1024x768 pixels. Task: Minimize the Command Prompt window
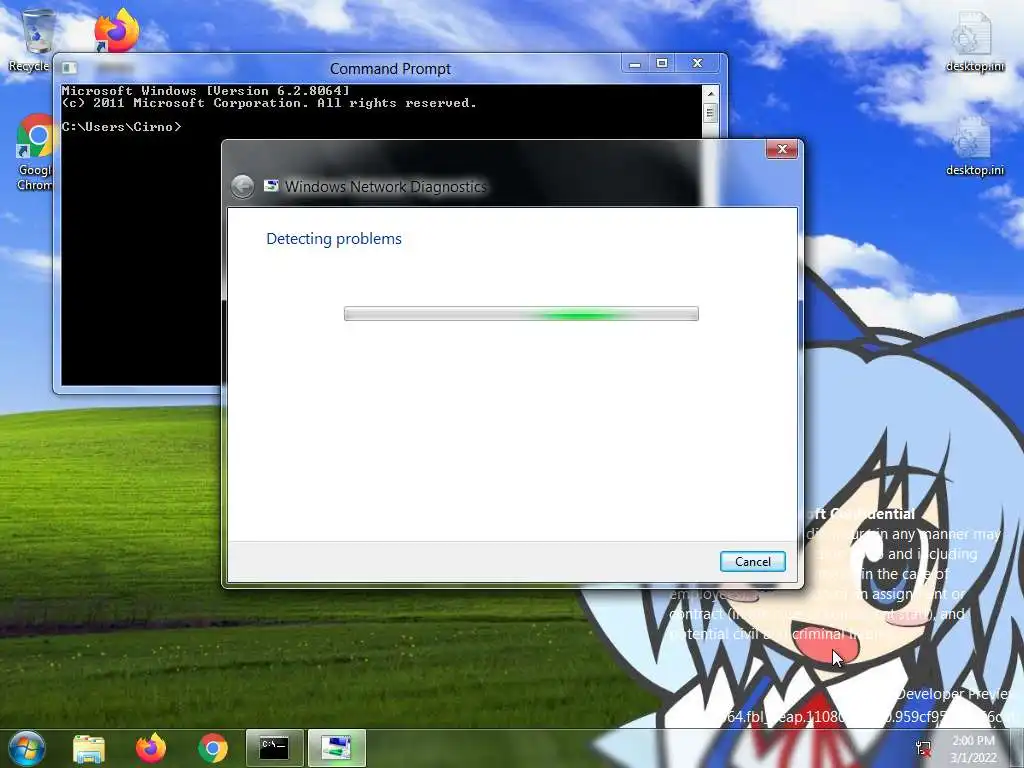(634, 64)
